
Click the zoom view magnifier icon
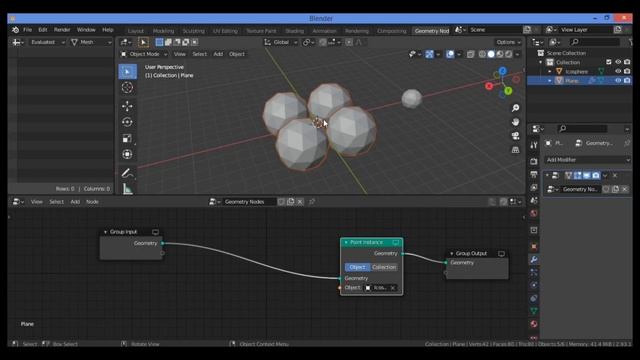pos(516,108)
